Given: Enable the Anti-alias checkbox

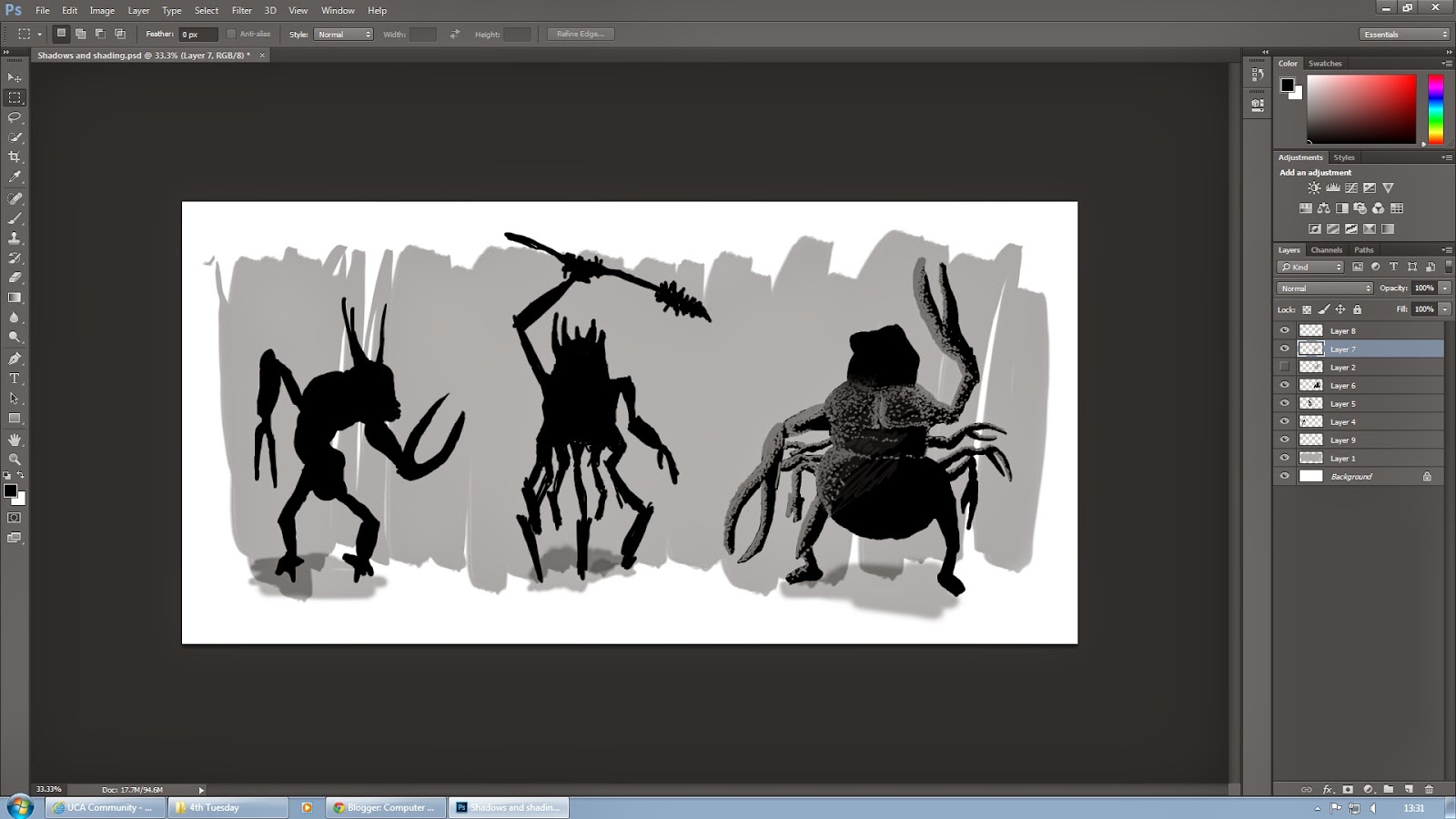Looking at the screenshot, I should coord(232,33).
